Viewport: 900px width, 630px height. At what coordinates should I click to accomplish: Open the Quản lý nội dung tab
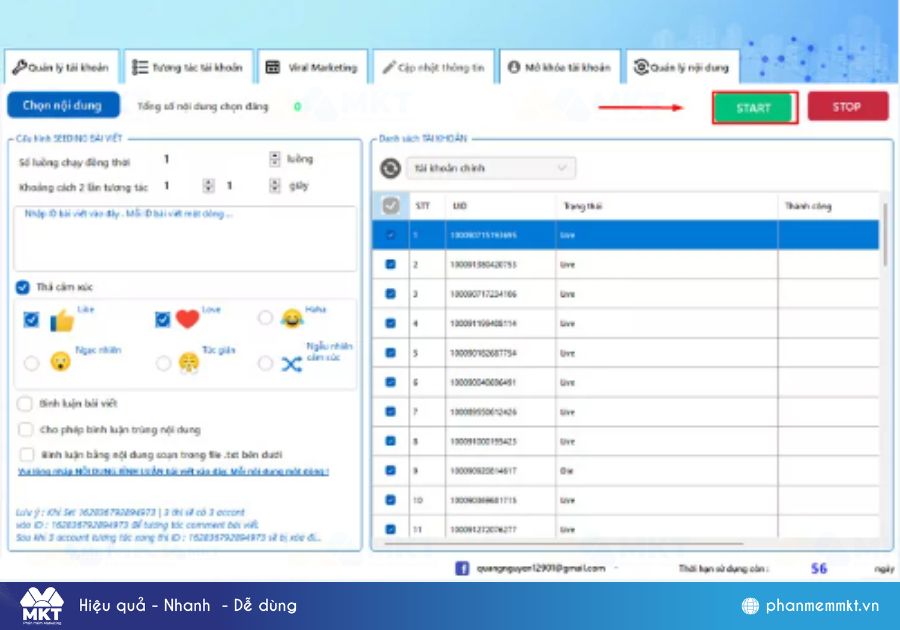click(680, 67)
